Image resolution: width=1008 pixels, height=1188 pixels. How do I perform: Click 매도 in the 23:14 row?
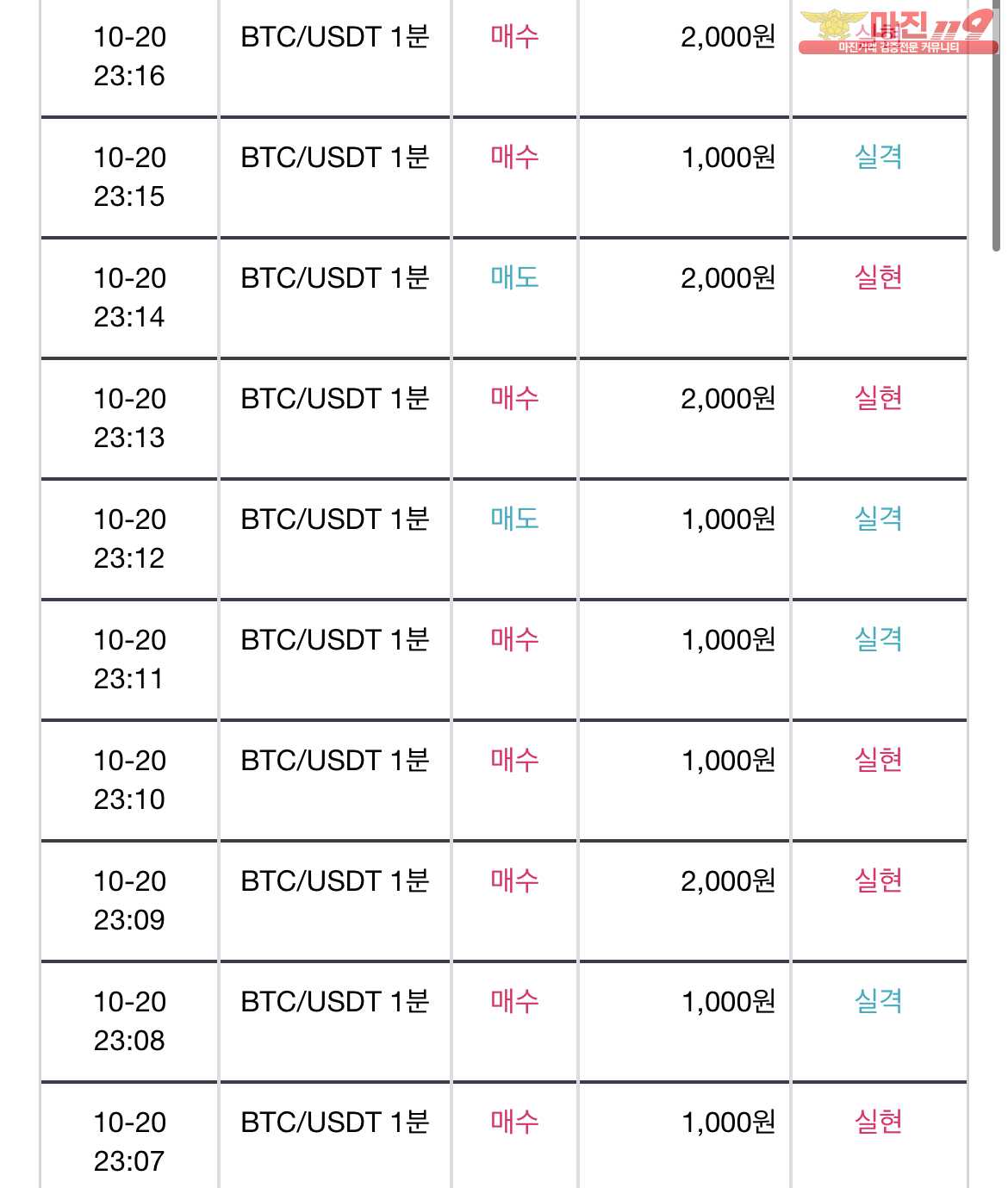(514, 277)
